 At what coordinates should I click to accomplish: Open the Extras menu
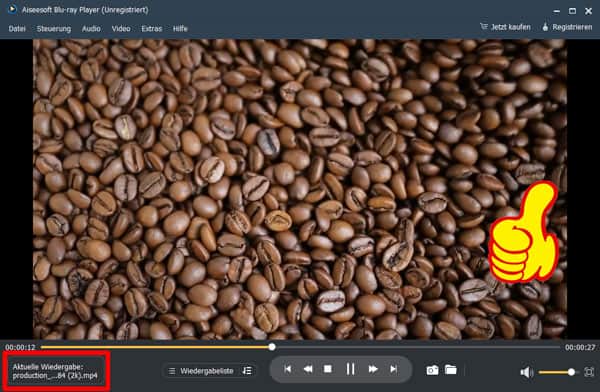pyautogui.click(x=152, y=29)
